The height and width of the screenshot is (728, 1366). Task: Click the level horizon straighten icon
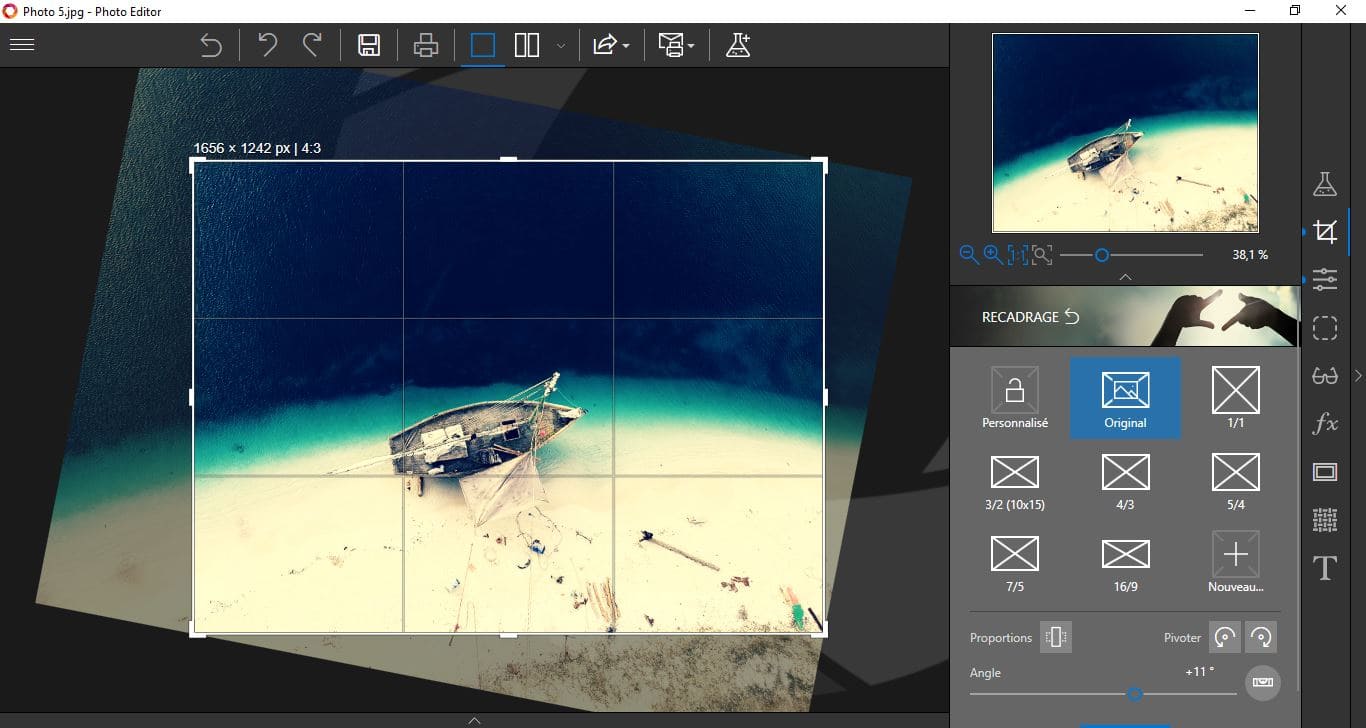click(x=1263, y=682)
